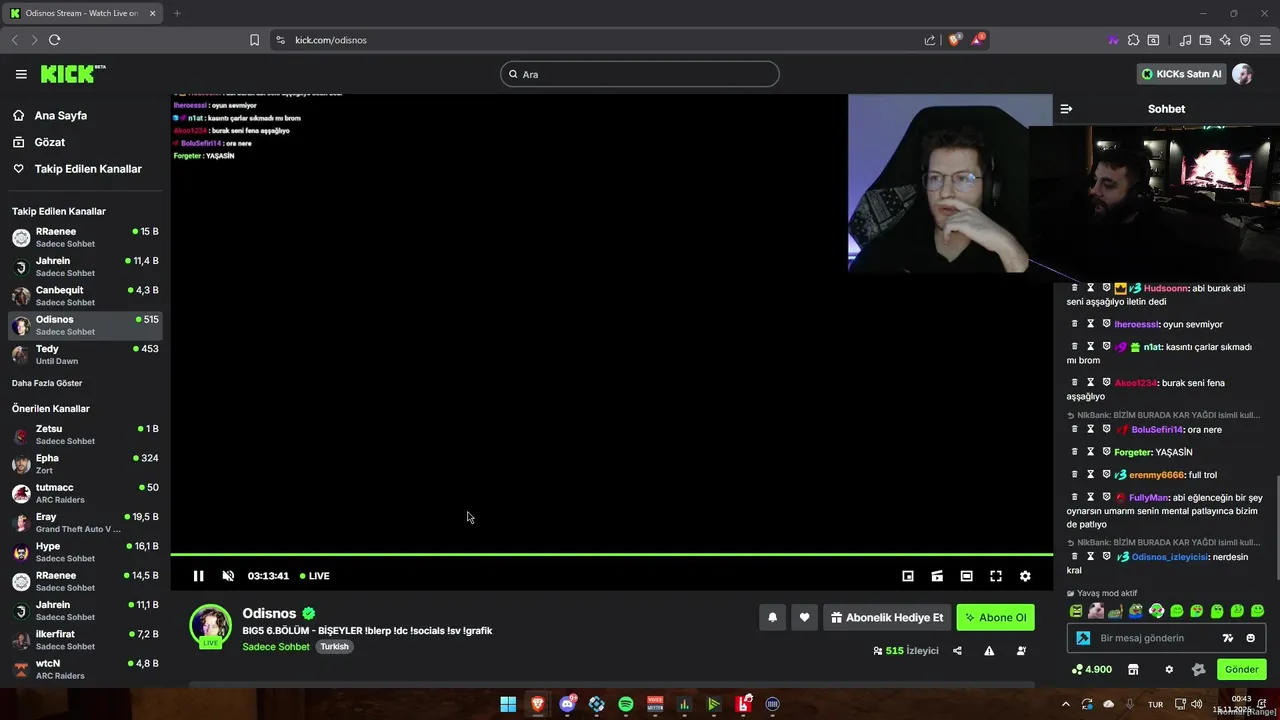Open the chat settings gear
This screenshot has width=1280, height=720.
pyautogui.click(x=1169, y=670)
